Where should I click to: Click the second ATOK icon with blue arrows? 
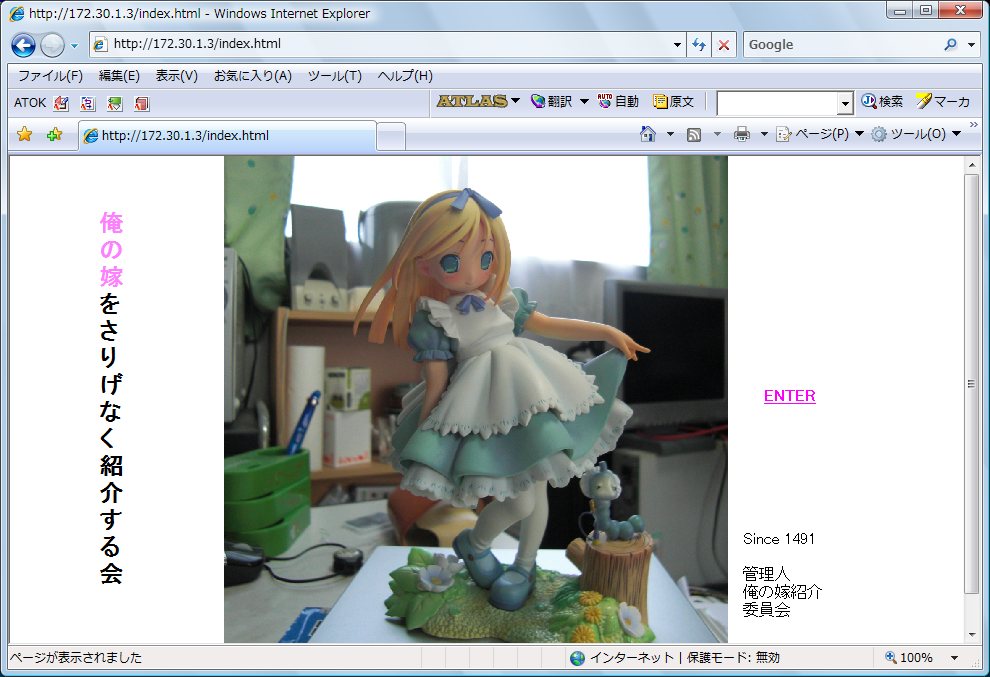coord(88,103)
